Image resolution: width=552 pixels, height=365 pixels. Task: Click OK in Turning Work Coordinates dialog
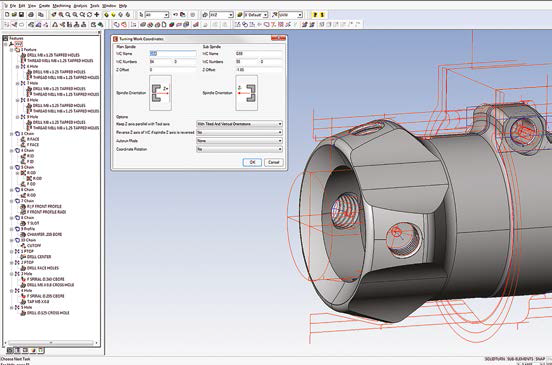252,162
